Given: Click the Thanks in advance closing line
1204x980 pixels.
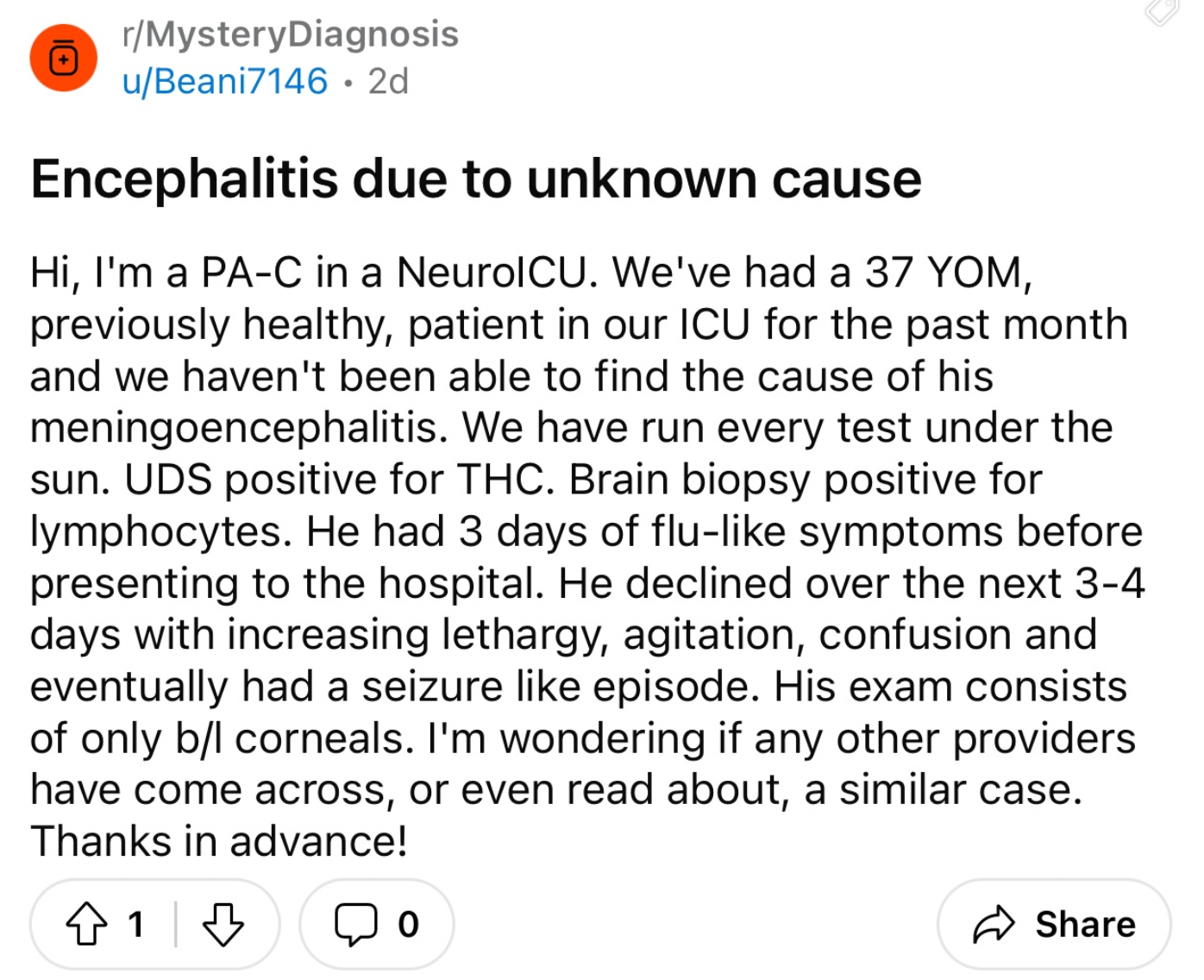Looking at the screenshot, I should [219, 841].
